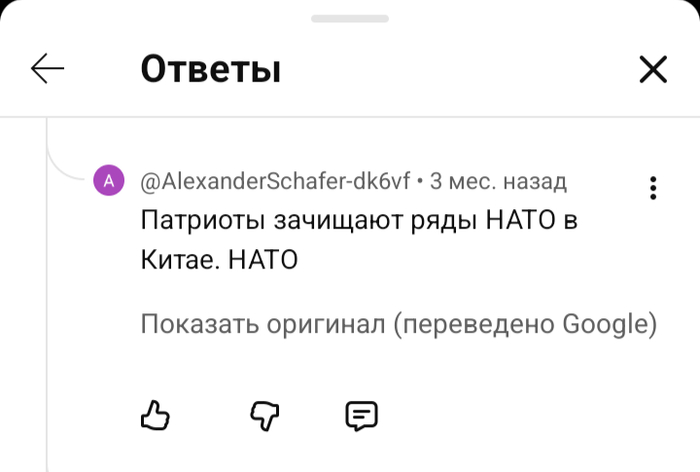The height and width of the screenshot is (472, 700).
Task: Click the bullet separator after the username
Action: (x=421, y=182)
